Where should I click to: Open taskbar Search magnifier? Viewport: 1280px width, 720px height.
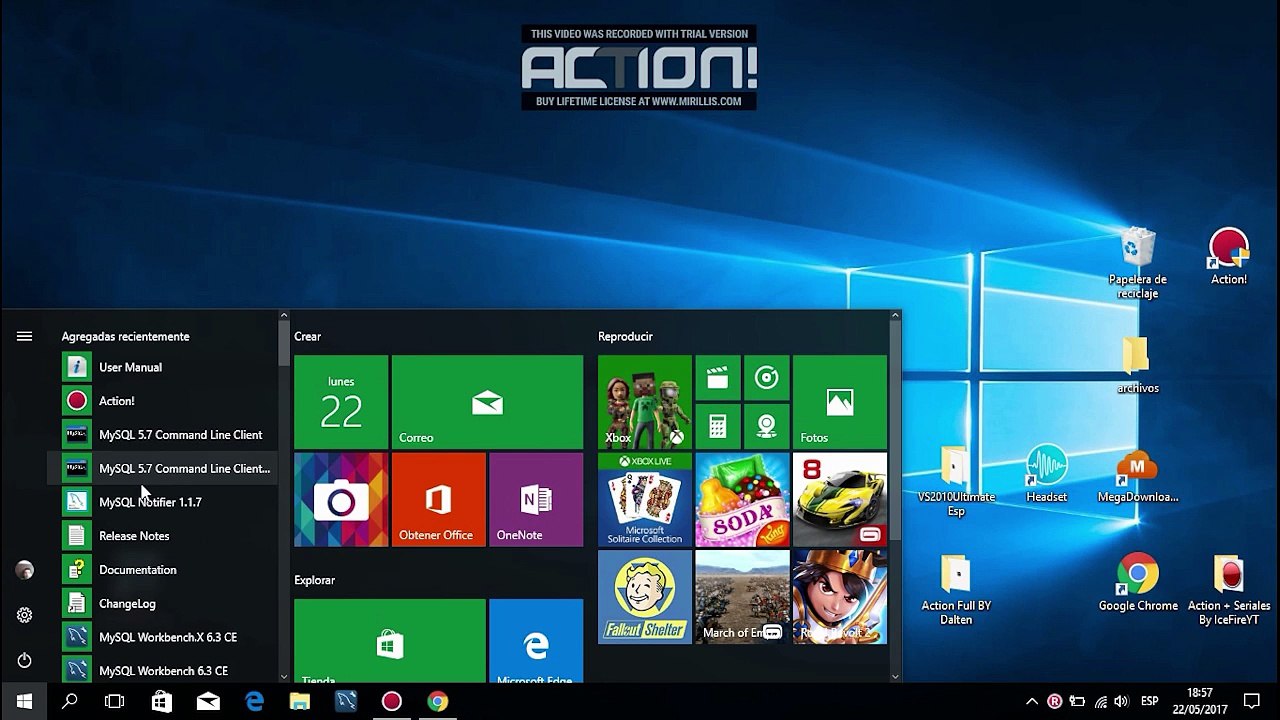tap(70, 701)
